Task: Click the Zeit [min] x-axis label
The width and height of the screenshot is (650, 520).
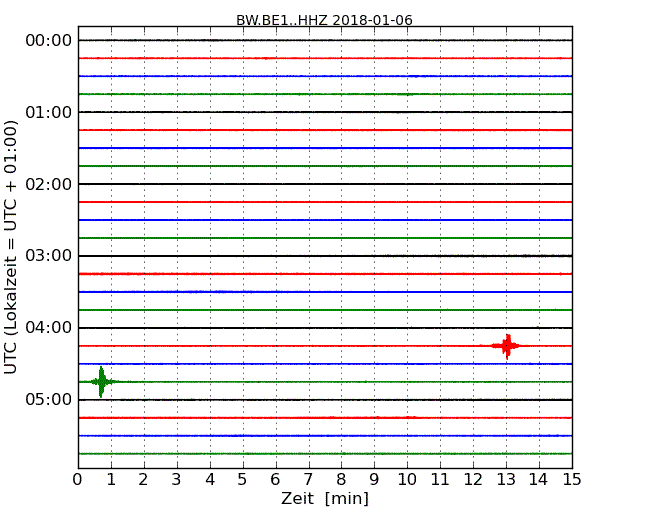Action: (x=325, y=498)
